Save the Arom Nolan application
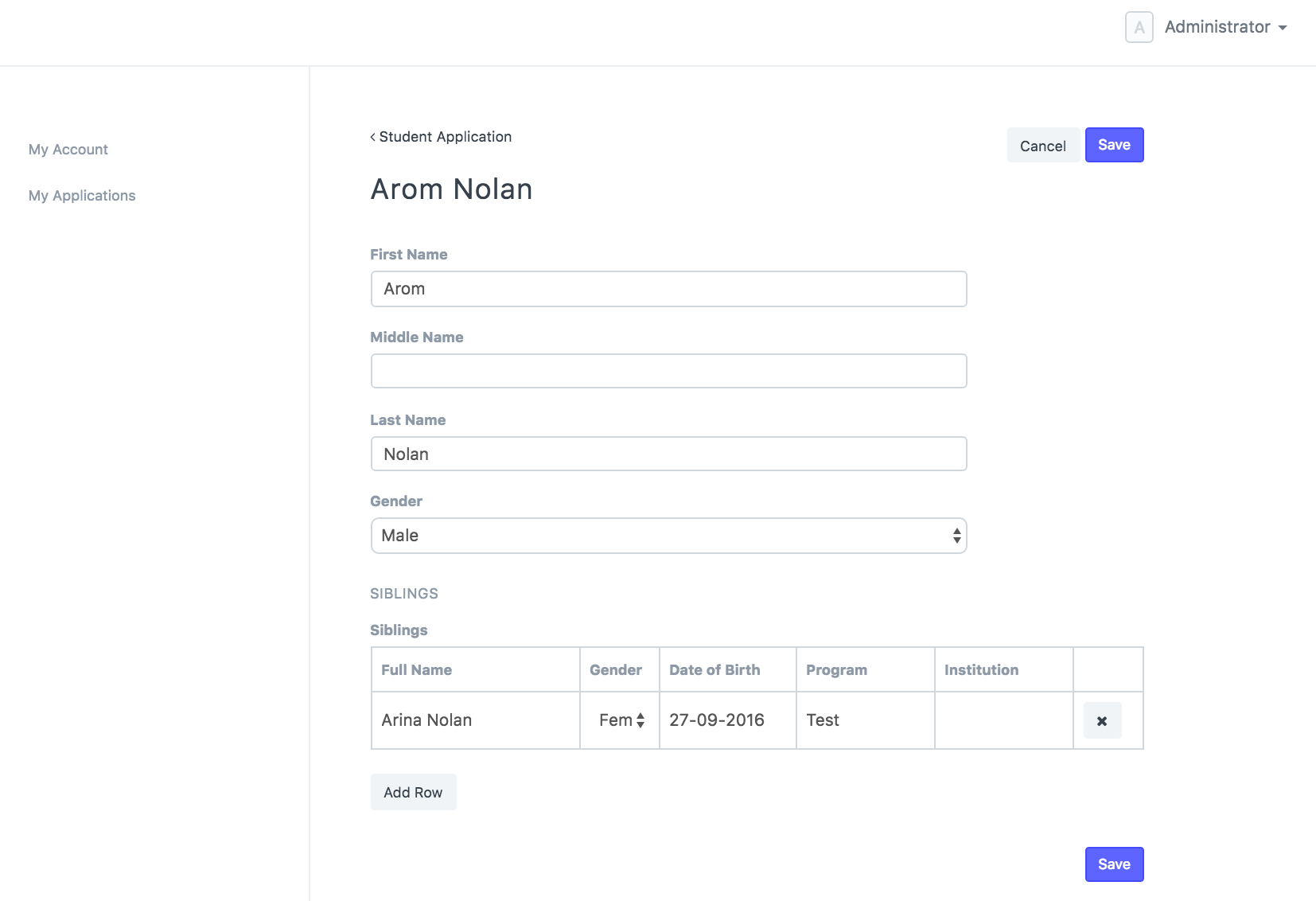The height and width of the screenshot is (901, 1316). pyautogui.click(x=1114, y=144)
